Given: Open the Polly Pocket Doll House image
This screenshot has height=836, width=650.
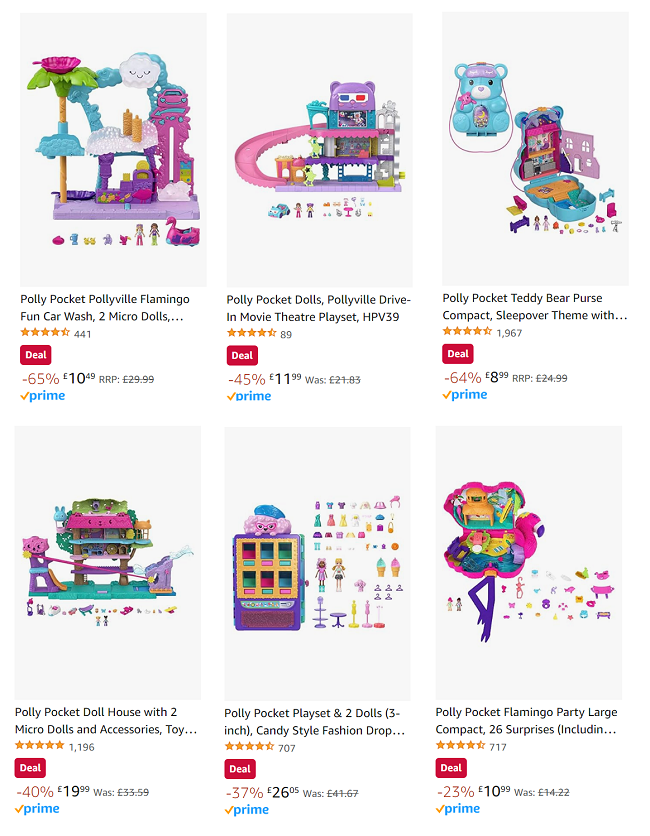Looking at the screenshot, I should tap(108, 562).
